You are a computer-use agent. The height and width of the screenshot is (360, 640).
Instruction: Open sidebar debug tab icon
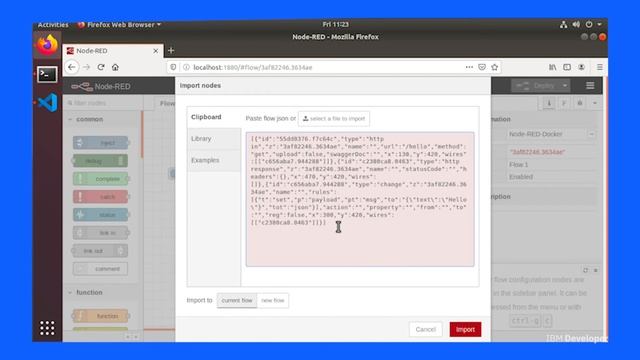click(580, 103)
